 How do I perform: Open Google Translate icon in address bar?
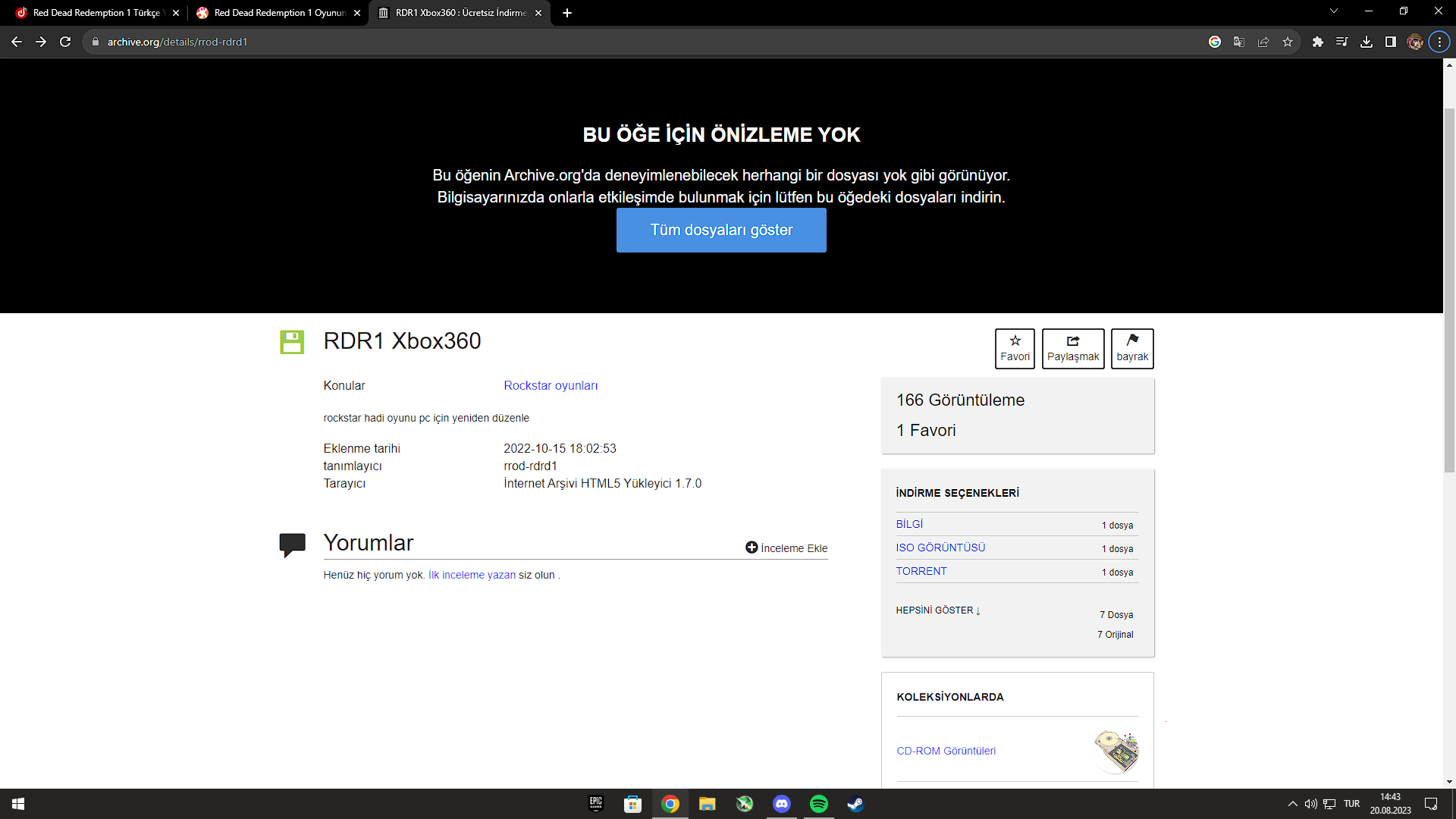click(x=1239, y=42)
